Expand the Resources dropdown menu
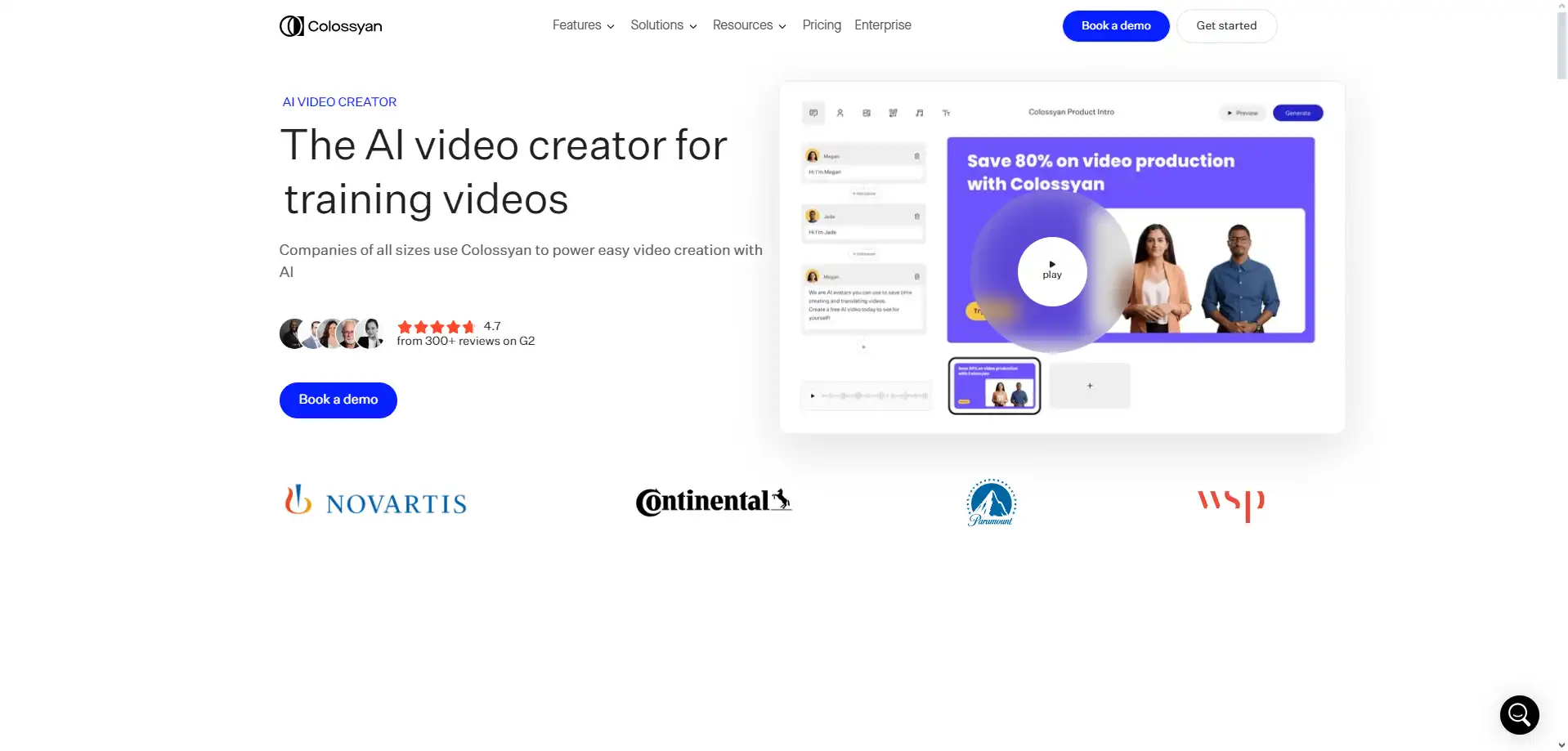The height and width of the screenshot is (751, 1568). 749,25
